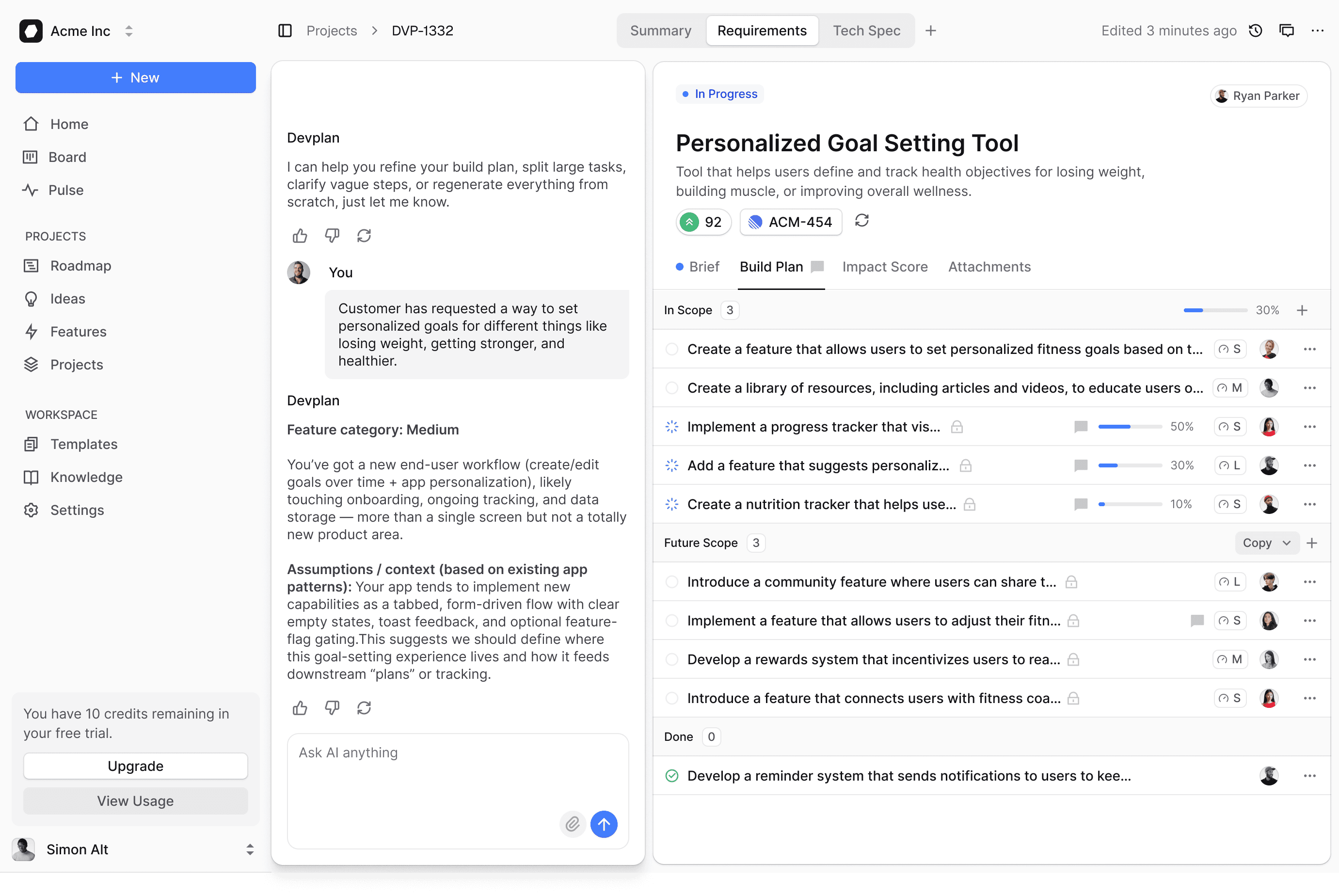Click the version history clock icon
This screenshot has width=1339, height=896.
click(1256, 31)
